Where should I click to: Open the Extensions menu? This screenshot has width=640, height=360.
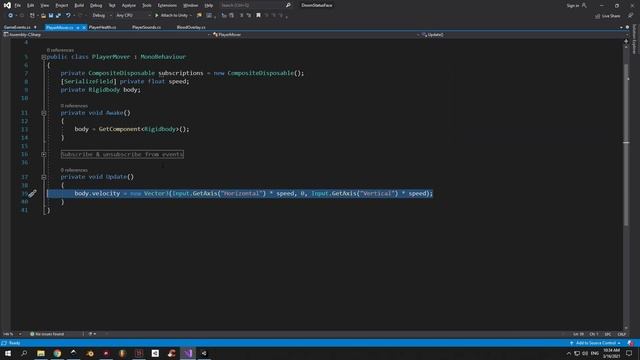click(x=167, y=5)
